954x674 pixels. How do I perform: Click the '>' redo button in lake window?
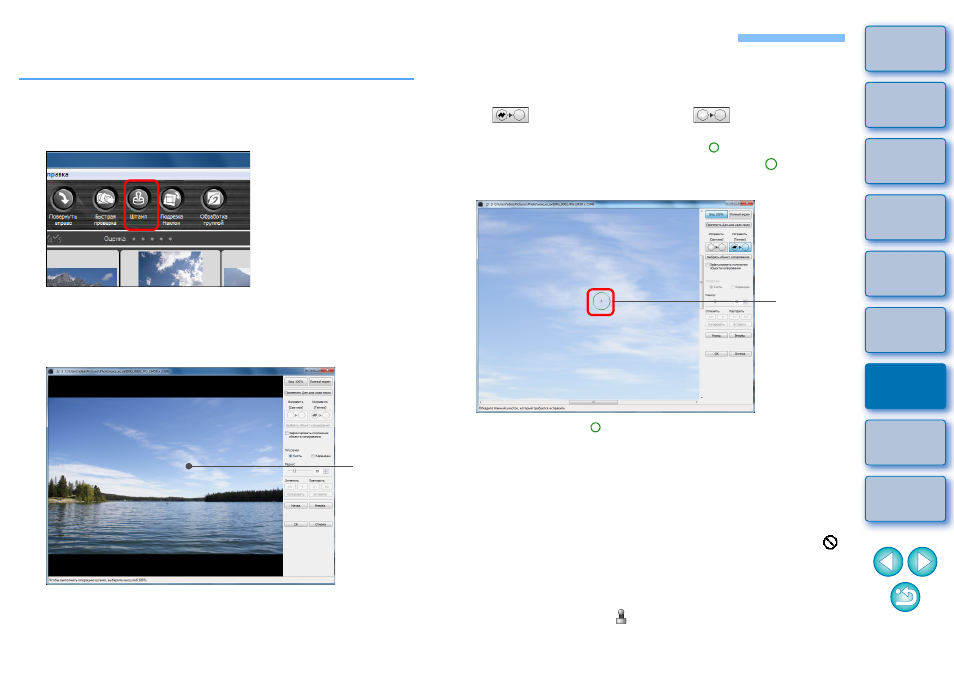pos(315,487)
